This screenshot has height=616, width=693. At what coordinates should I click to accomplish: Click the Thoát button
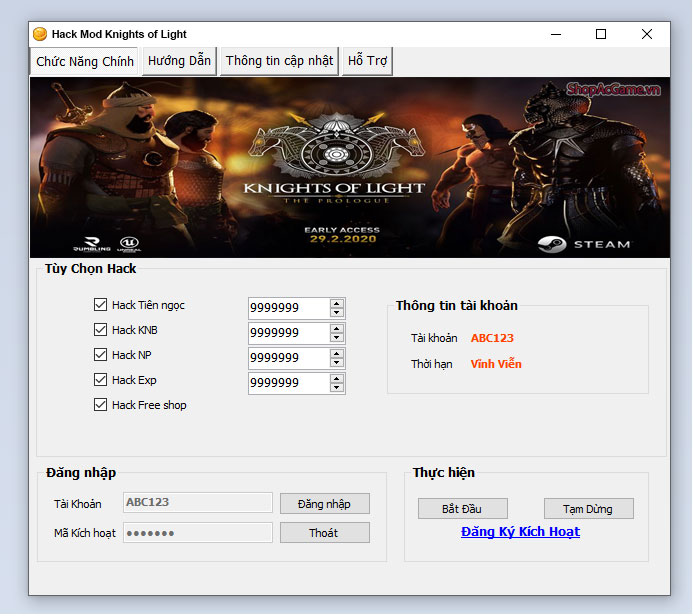(324, 533)
